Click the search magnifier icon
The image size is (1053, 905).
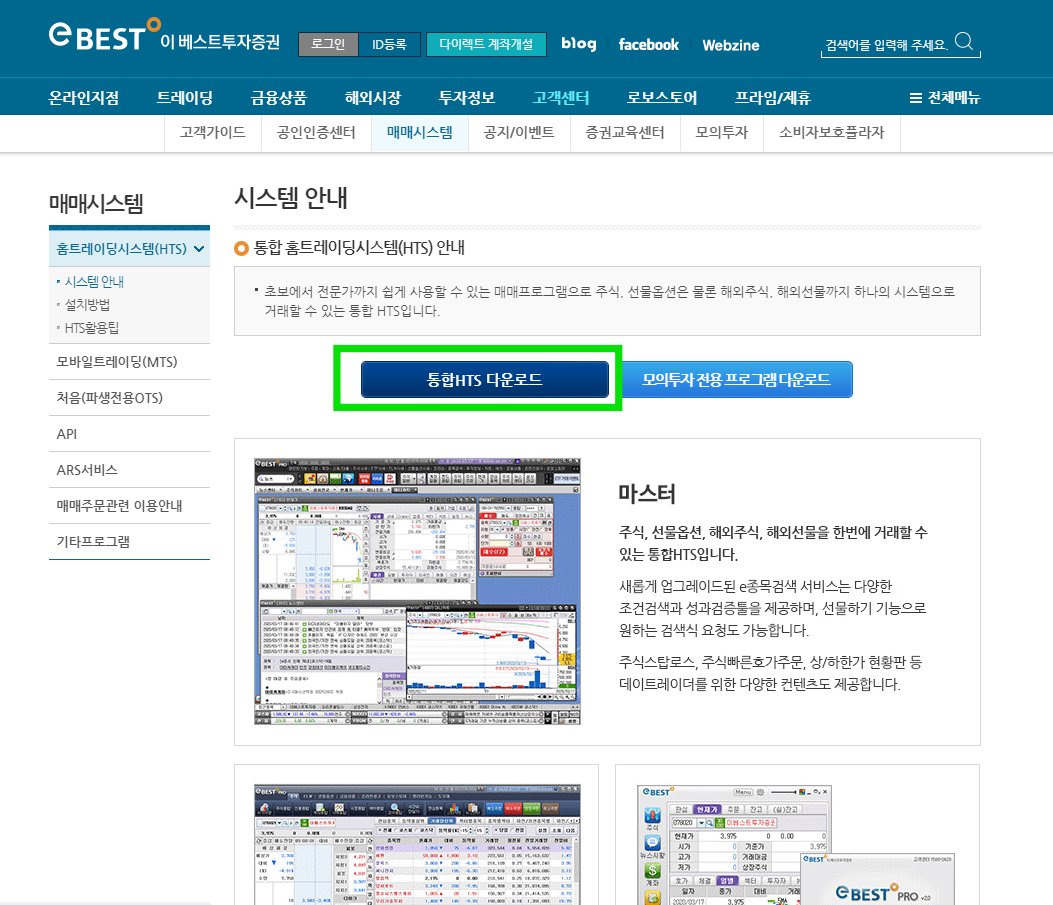coord(964,41)
